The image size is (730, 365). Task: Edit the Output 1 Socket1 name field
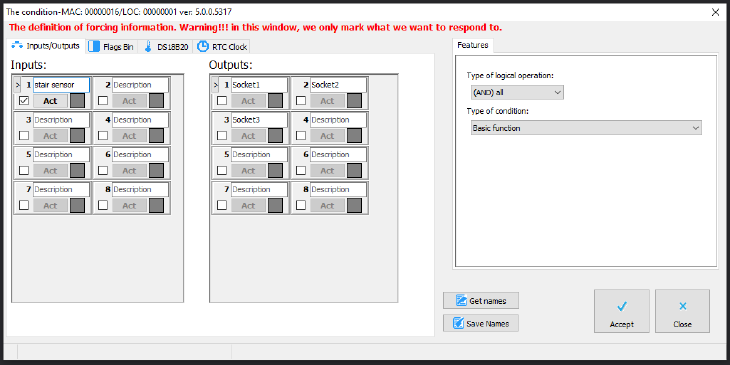[x=259, y=85]
